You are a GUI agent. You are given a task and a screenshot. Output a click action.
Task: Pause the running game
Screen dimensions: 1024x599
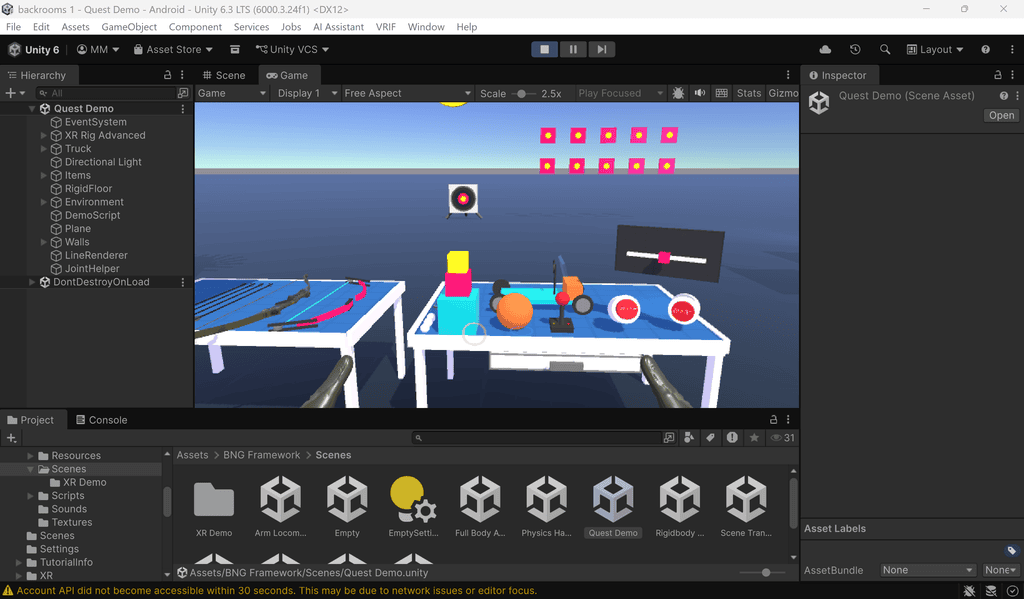573,50
